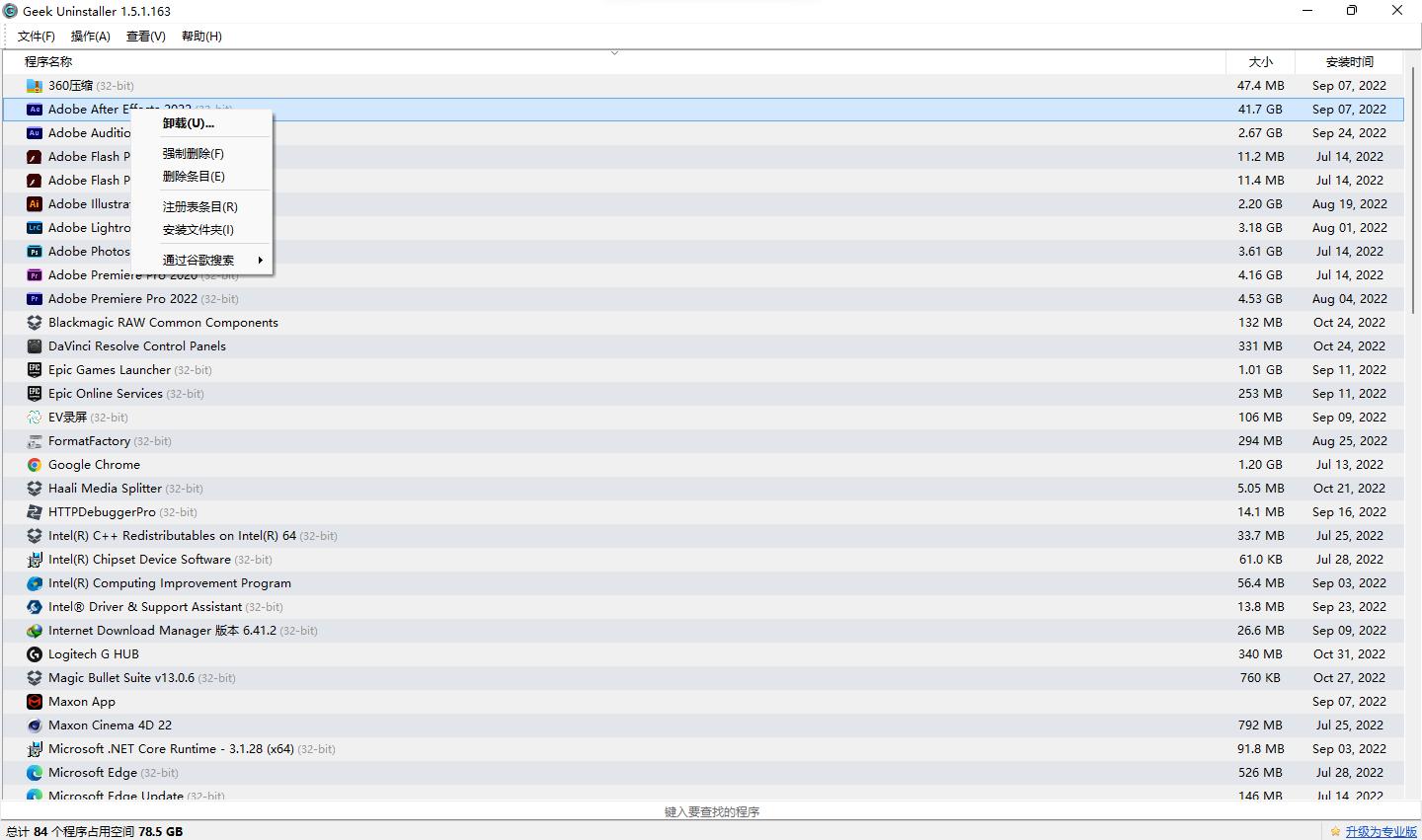
Task: Click the DaVinci Resolve Control Panels icon
Action: pyautogui.click(x=35, y=346)
